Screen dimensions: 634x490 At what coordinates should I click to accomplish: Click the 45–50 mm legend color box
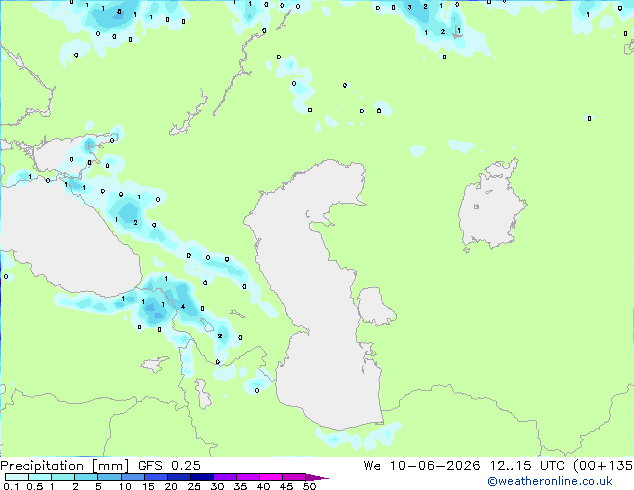click(x=294, y=477)
